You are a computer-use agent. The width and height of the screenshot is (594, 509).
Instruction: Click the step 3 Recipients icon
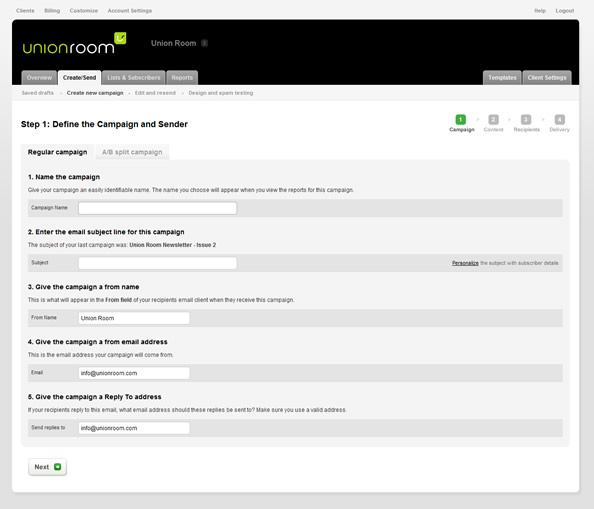coord(526,120)
